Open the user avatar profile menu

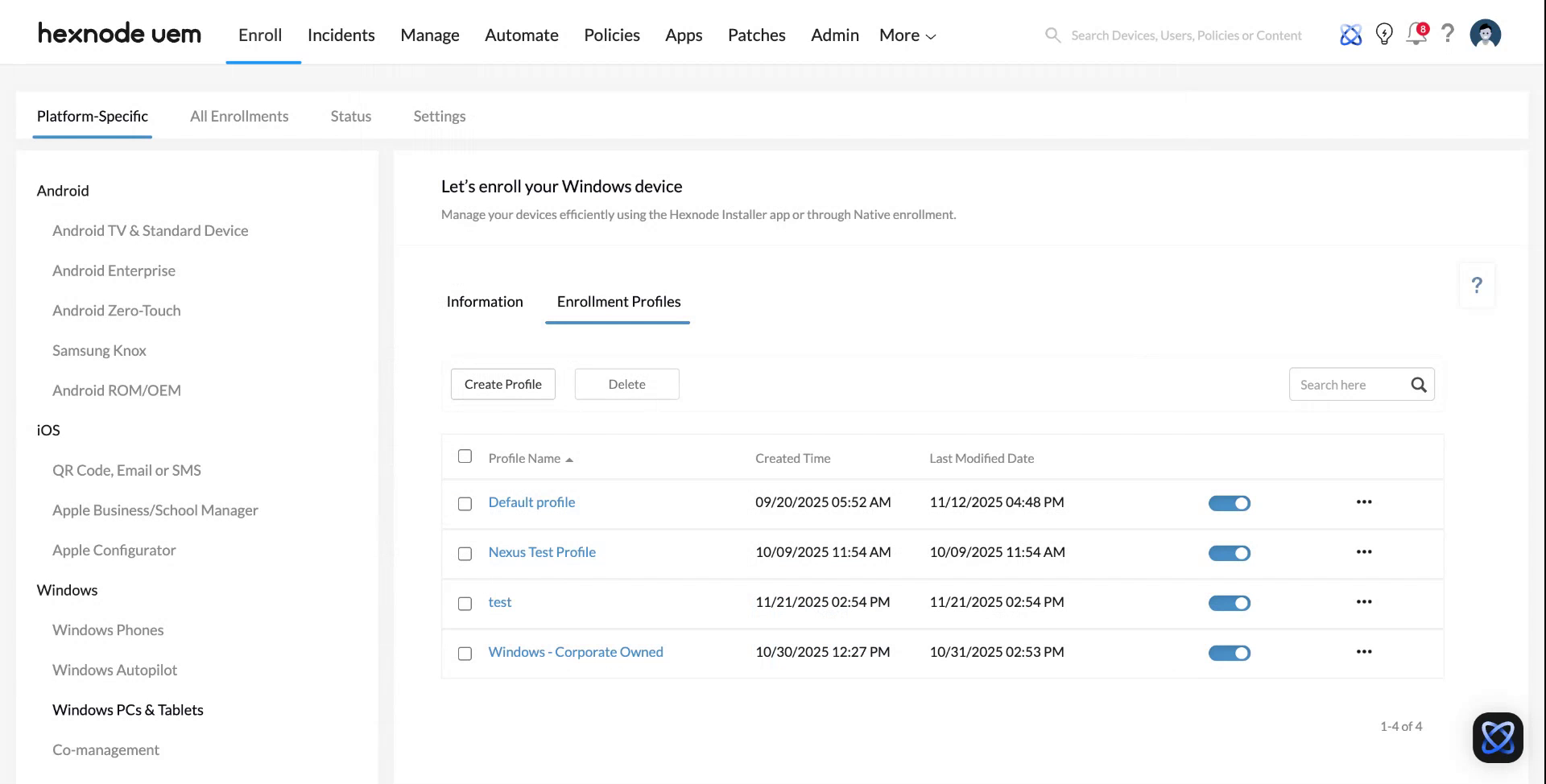tap(1486, 34)
